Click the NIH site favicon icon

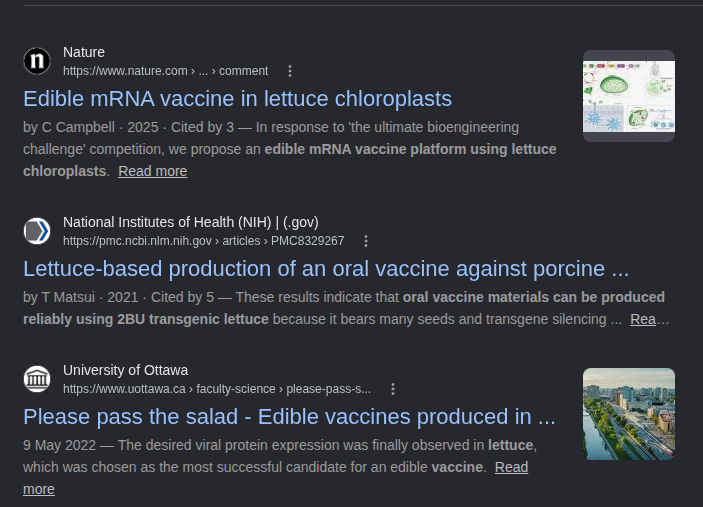pos(37,231)
